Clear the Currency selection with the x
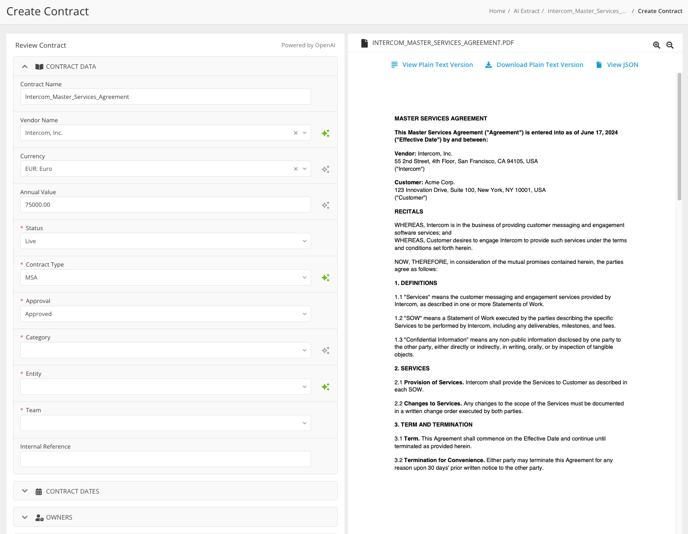This screenshot has width=688, height=534. [x=295, y=169]
